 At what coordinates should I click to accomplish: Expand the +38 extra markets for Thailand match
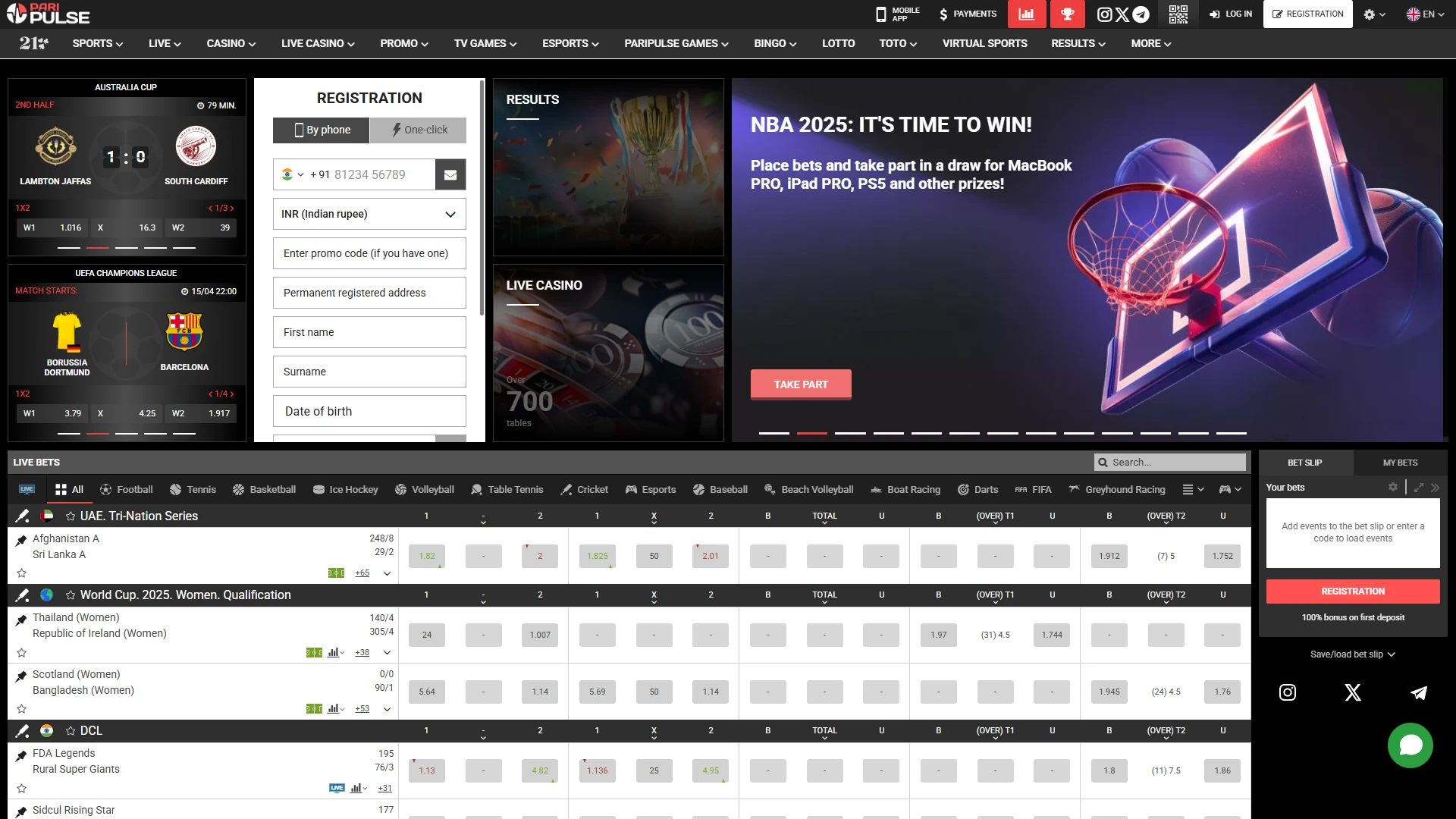click(362, 652)
